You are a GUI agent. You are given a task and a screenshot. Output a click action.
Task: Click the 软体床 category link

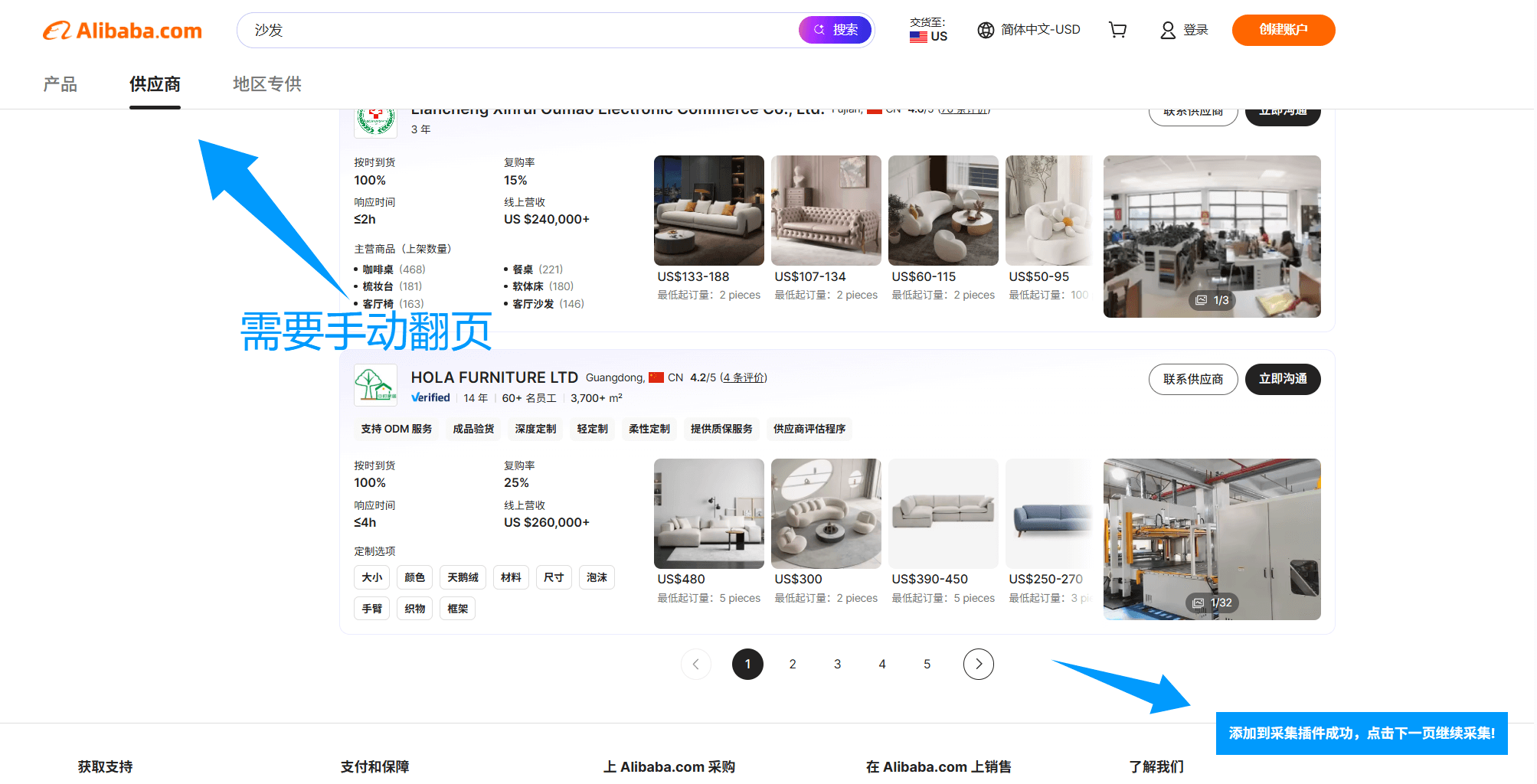click(x=528, y=286)
